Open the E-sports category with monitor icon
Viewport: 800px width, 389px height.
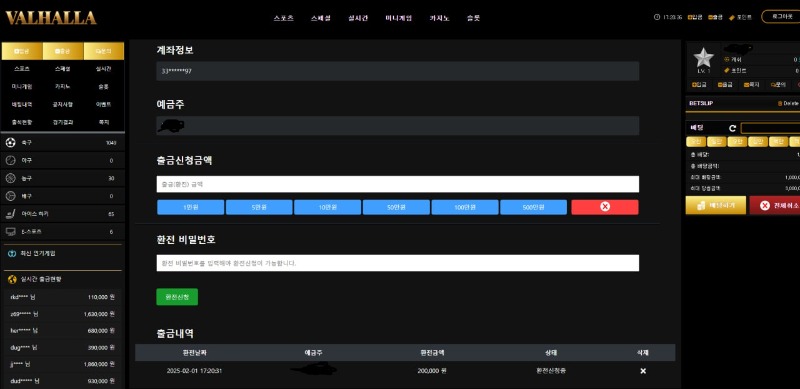[x=63, y=232]
